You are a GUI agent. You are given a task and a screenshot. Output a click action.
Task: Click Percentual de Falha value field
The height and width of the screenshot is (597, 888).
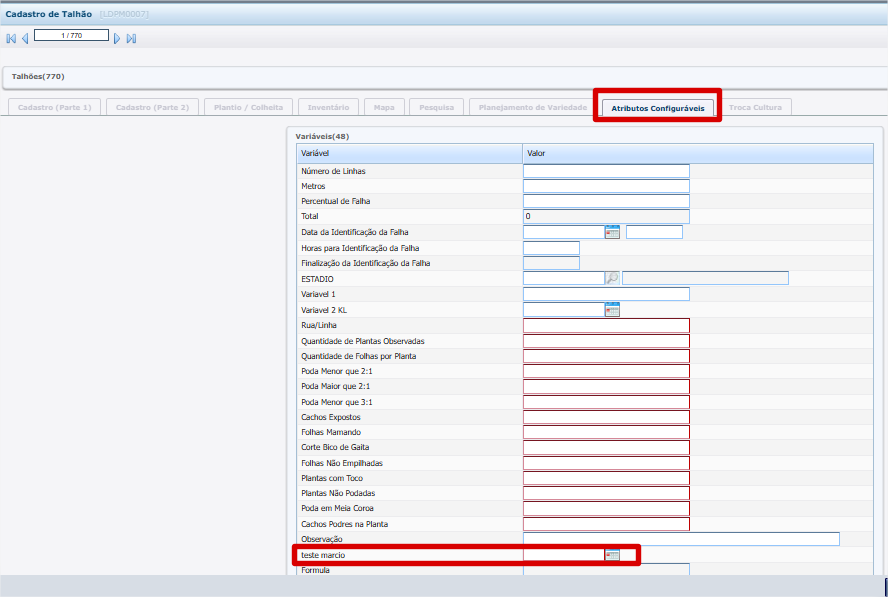click(x=606, y=201)
